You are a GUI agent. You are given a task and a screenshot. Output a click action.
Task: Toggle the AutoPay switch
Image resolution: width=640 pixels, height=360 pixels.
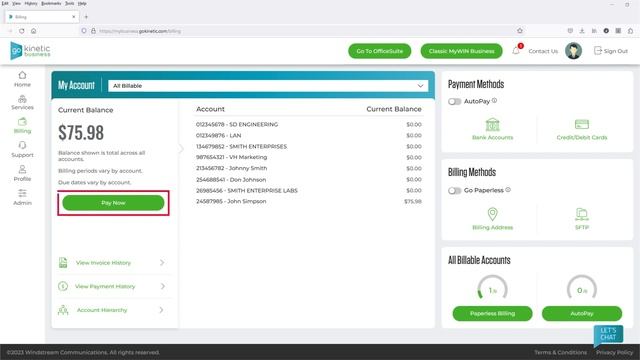454,101
